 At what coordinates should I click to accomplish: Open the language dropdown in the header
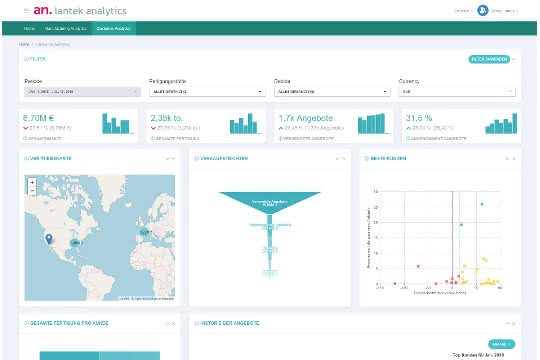(x=464, y=11)
